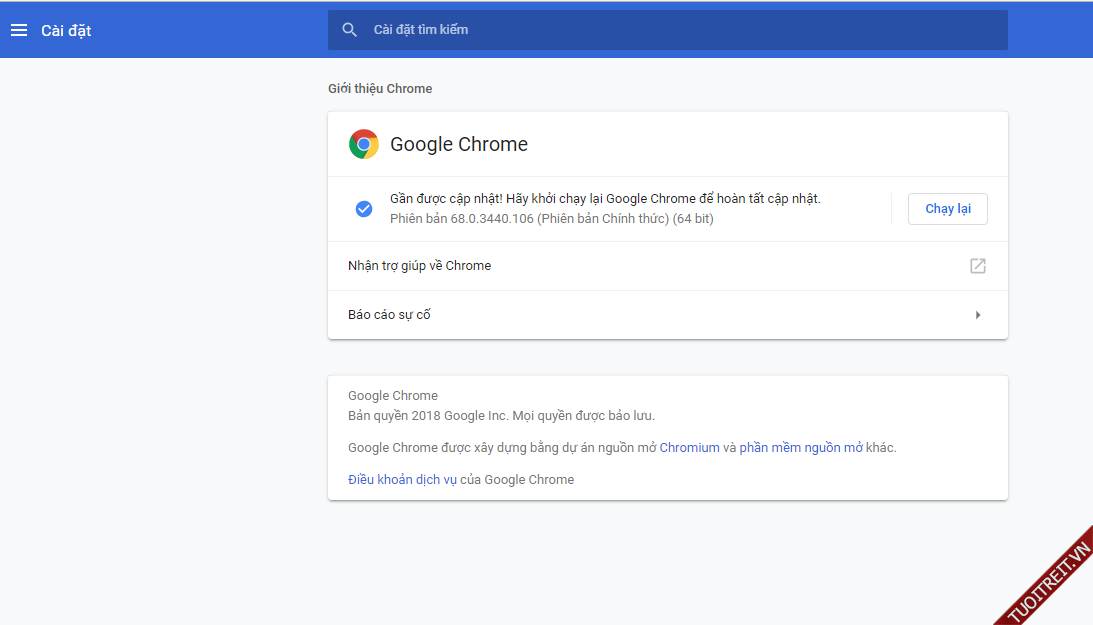Click inside the Cài đặt tìm kiếm field
The image size is (1093, 625).
tap(680, 30)
